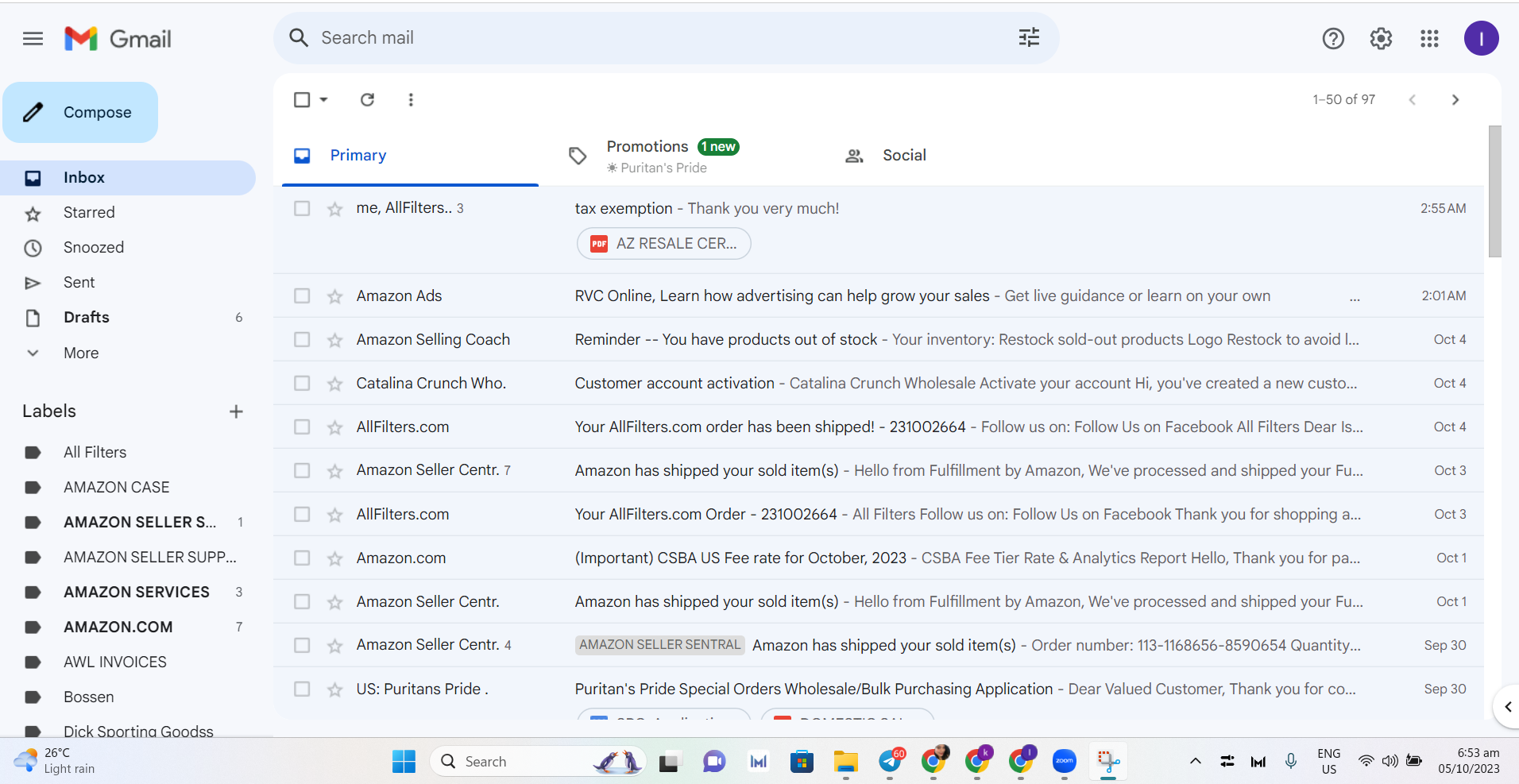1519x784 pixels.
Task: Click the Compose button
Action: point(80,112)
